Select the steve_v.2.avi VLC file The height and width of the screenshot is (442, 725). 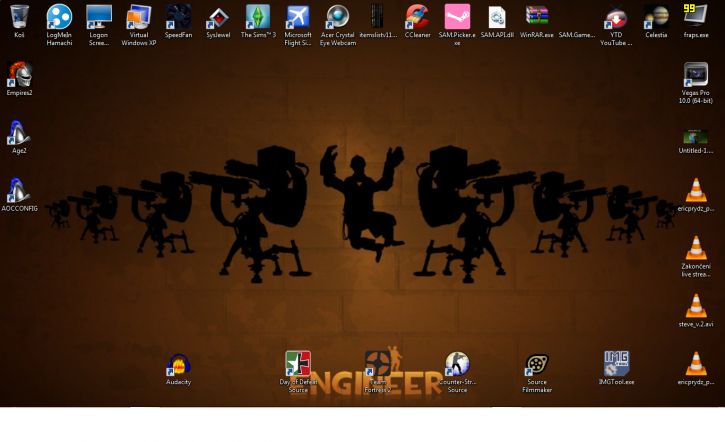click(696, 306)
